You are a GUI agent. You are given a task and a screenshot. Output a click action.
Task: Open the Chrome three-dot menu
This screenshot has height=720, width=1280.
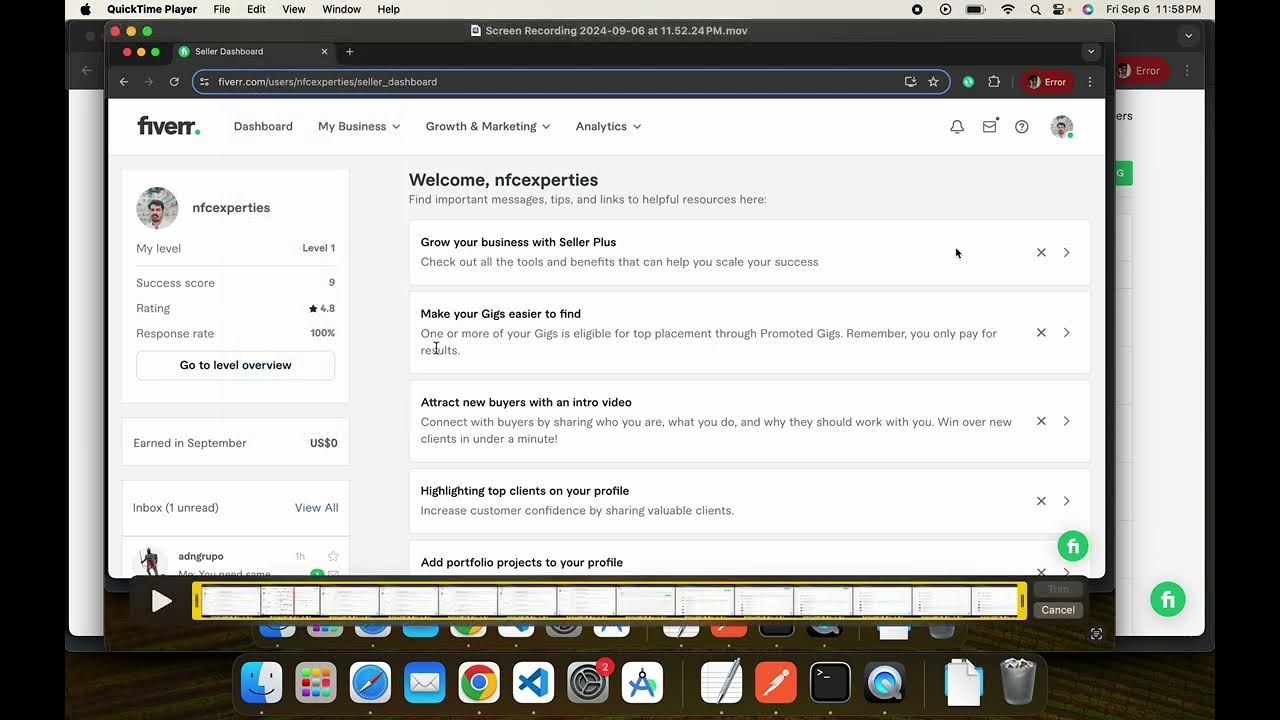(x=1090, y=82)
